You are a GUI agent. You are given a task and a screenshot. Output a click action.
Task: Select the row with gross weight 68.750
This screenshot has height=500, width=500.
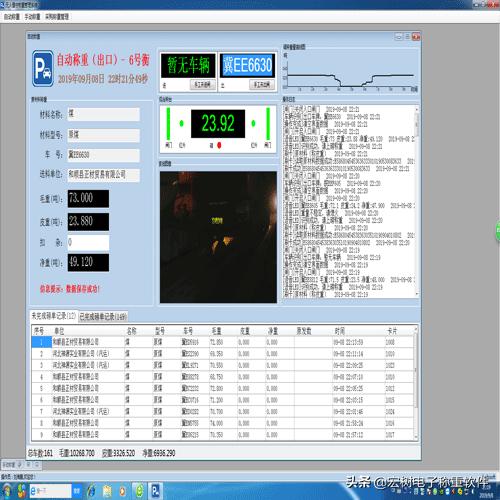click(223, 377)
